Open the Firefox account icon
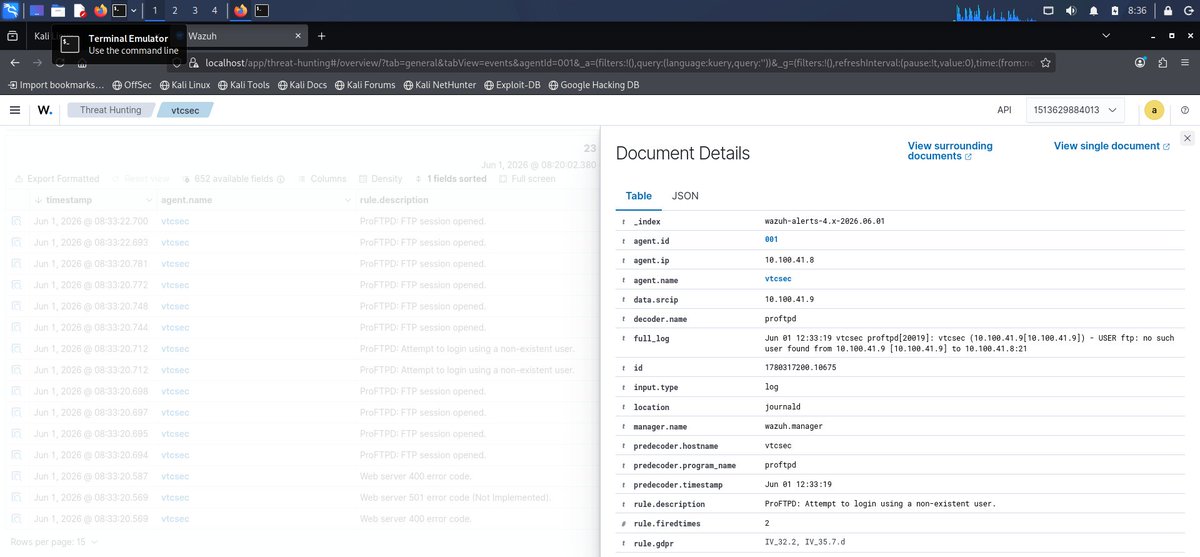 (x=1140, y=62)
